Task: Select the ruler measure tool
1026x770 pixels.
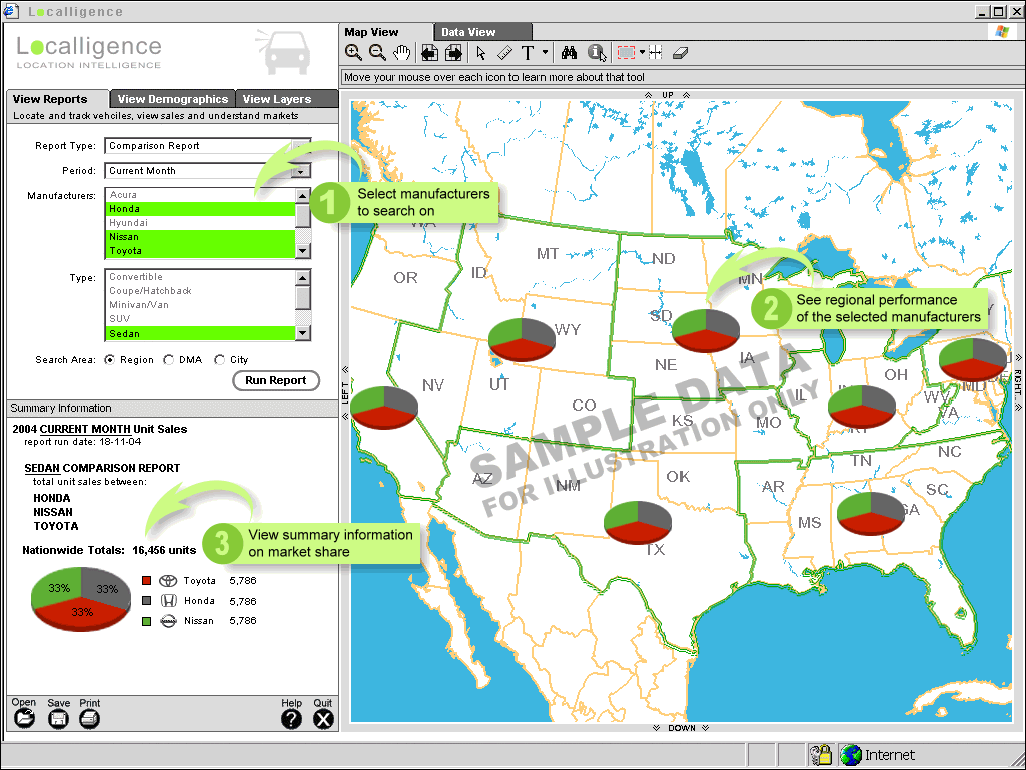Action: click(x=504, y=53)
